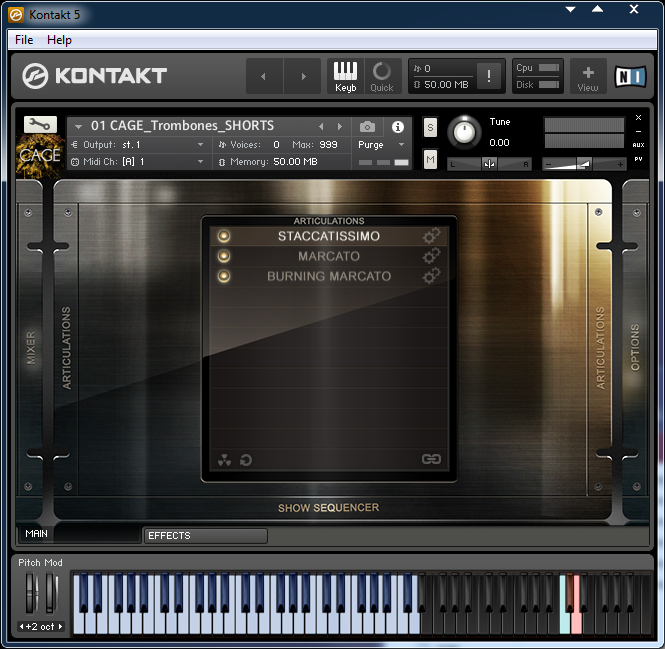
Task: Click the CAGE library thumbnail
Action: [40, 156]
